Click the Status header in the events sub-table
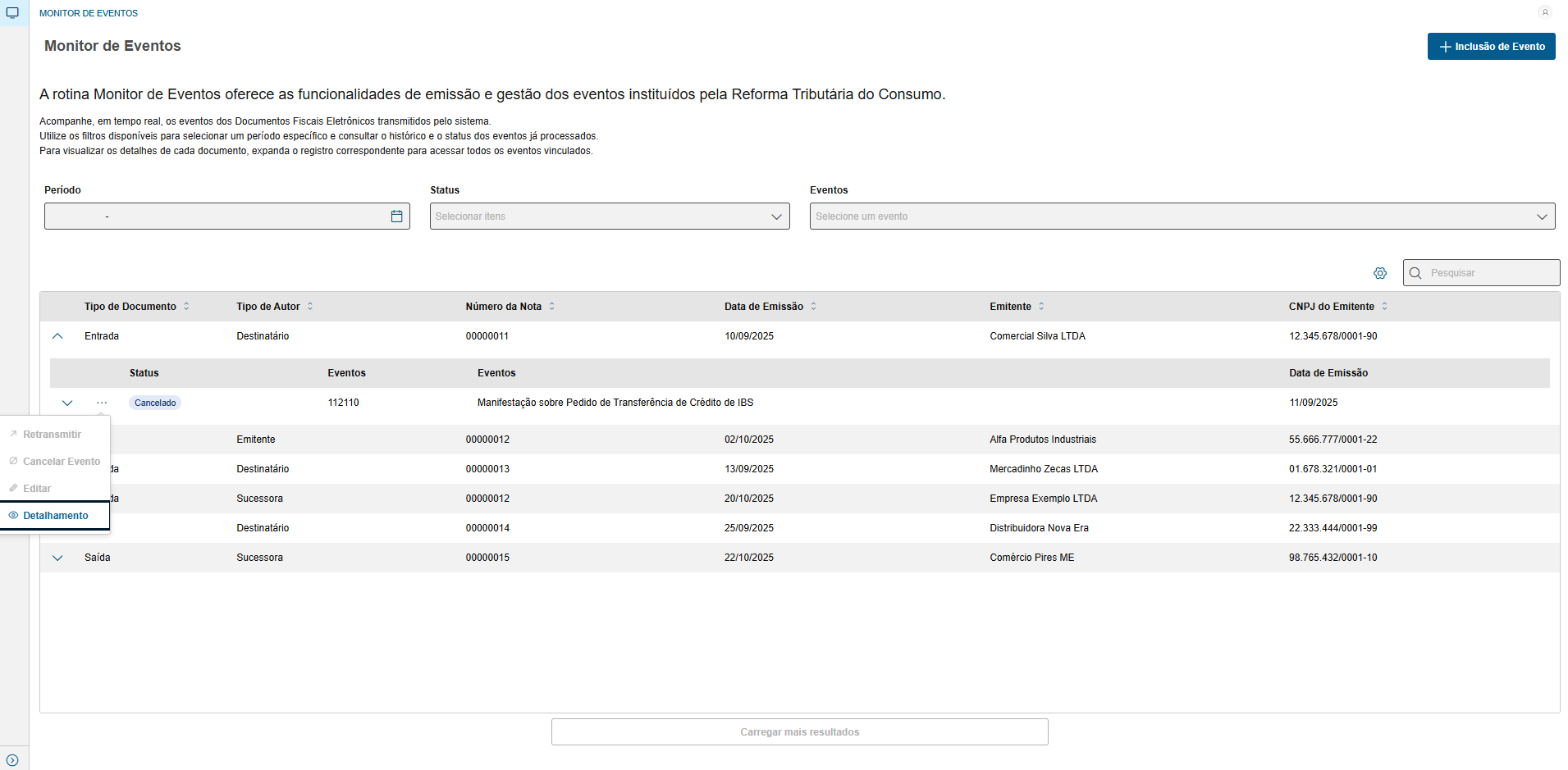This screenshot has width=1568, height=770. coord(144,373)
